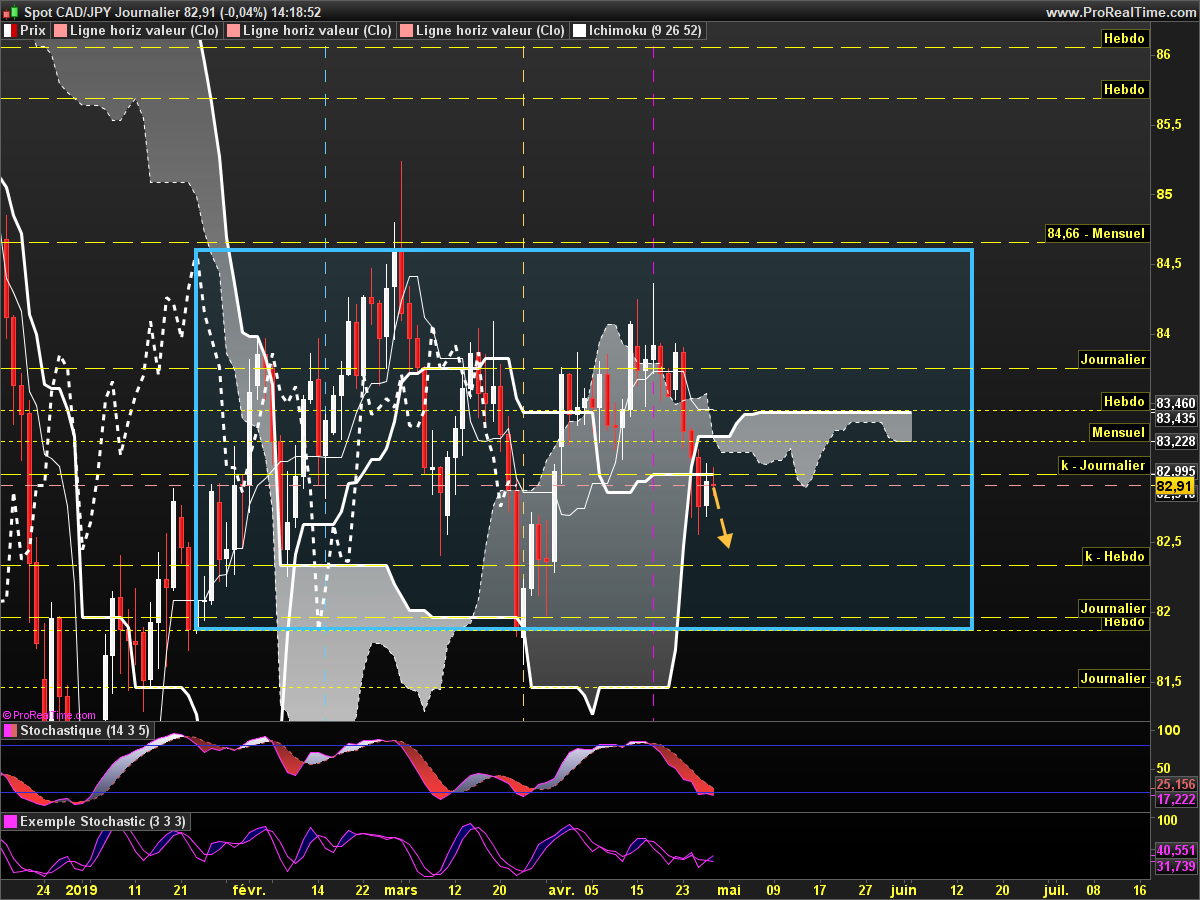This screenshot has width=1200, height=900.
Task: Click the 85,5 price axis label
Action: click(x=1170, y=125)
